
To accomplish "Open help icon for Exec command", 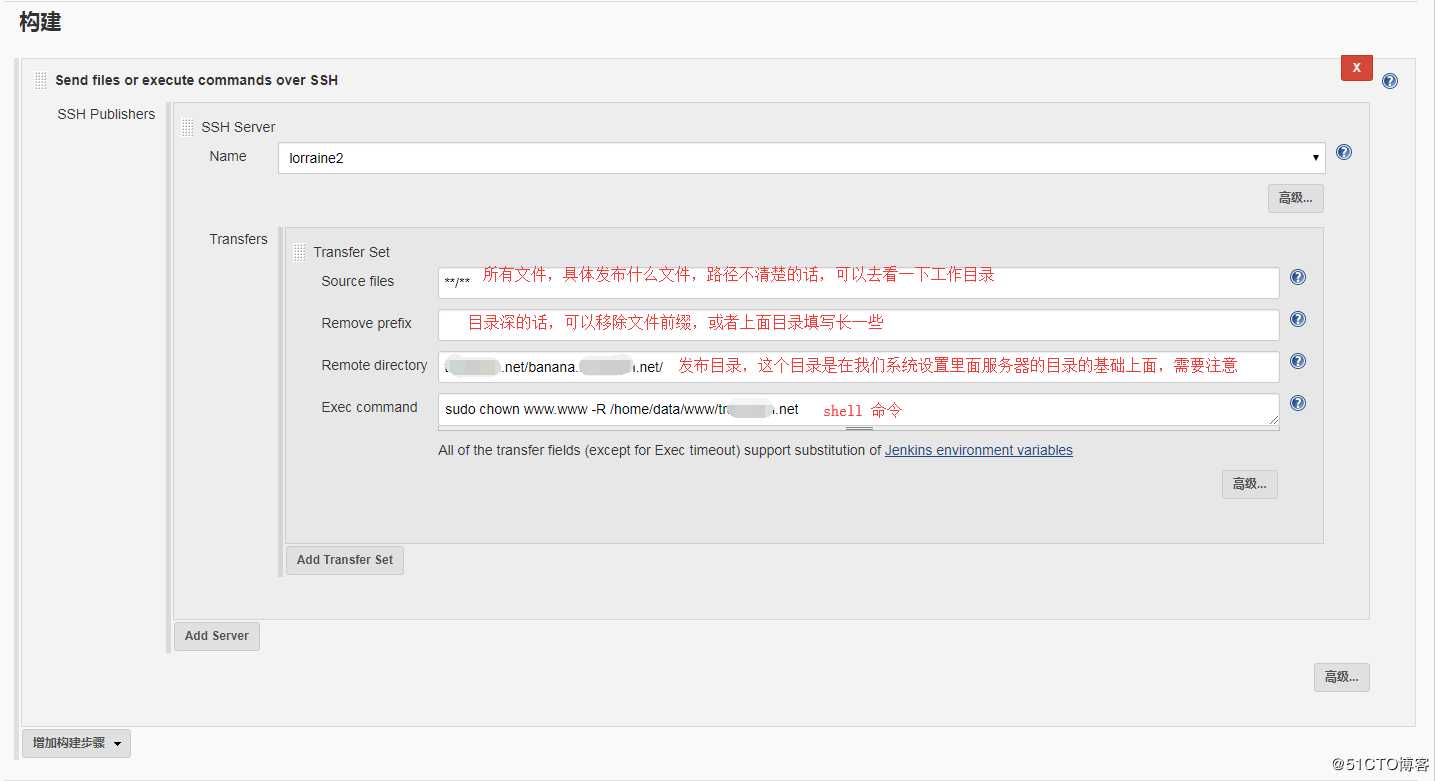I will [x=1298, y=403].
